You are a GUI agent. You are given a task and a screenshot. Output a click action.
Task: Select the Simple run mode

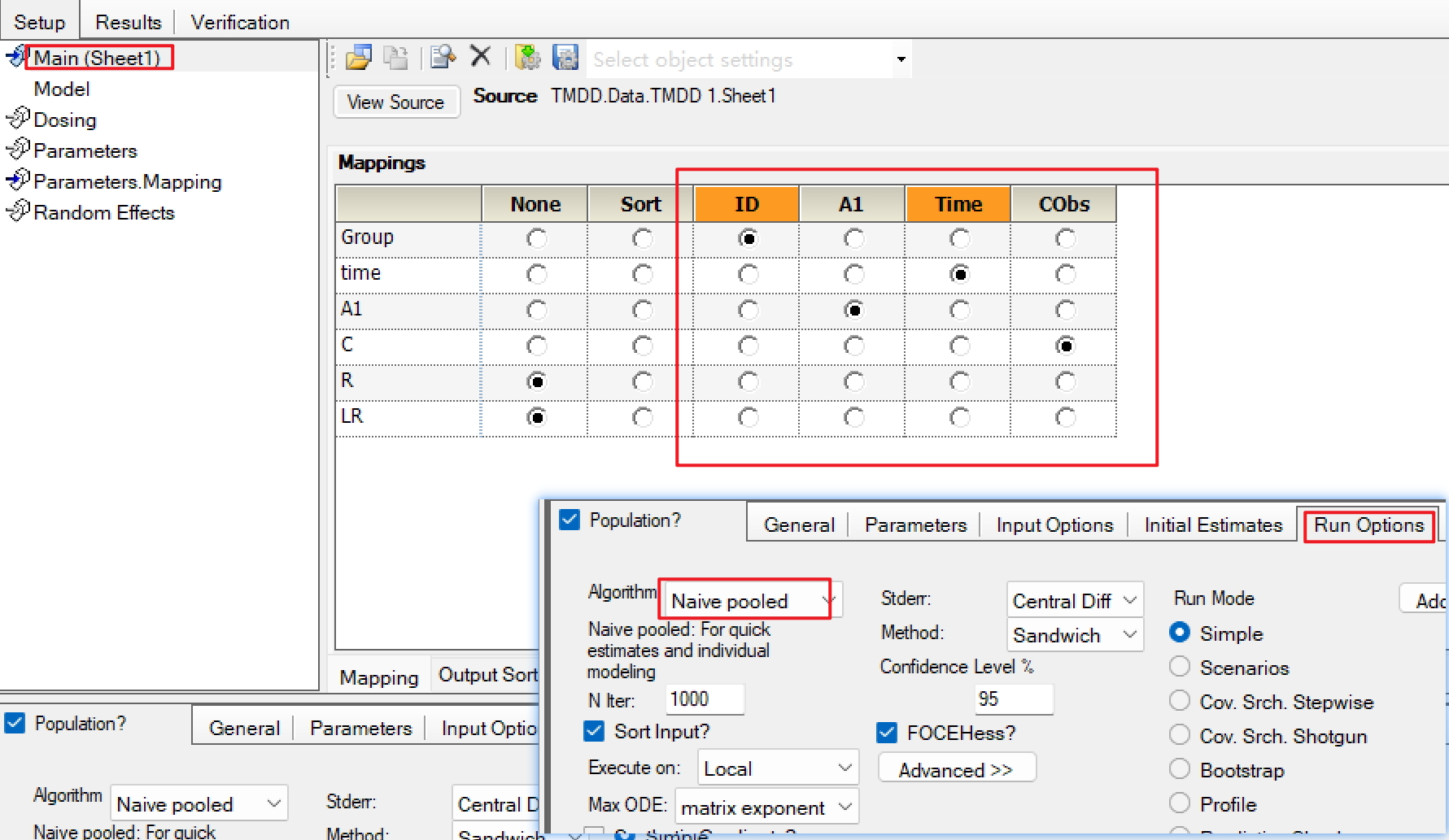click(1180, 632)
